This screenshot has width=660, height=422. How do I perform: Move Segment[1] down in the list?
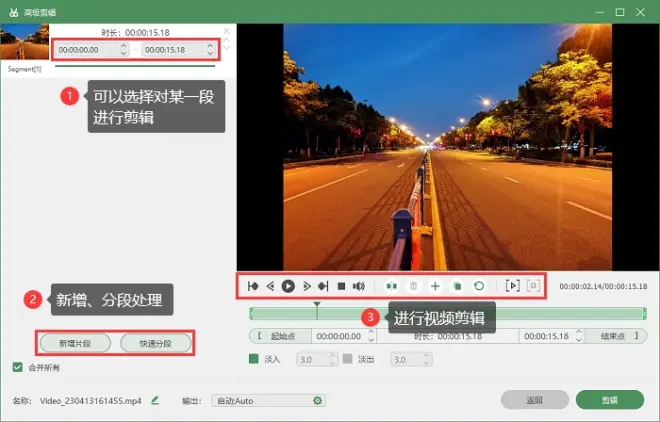[x=227, y=47]
